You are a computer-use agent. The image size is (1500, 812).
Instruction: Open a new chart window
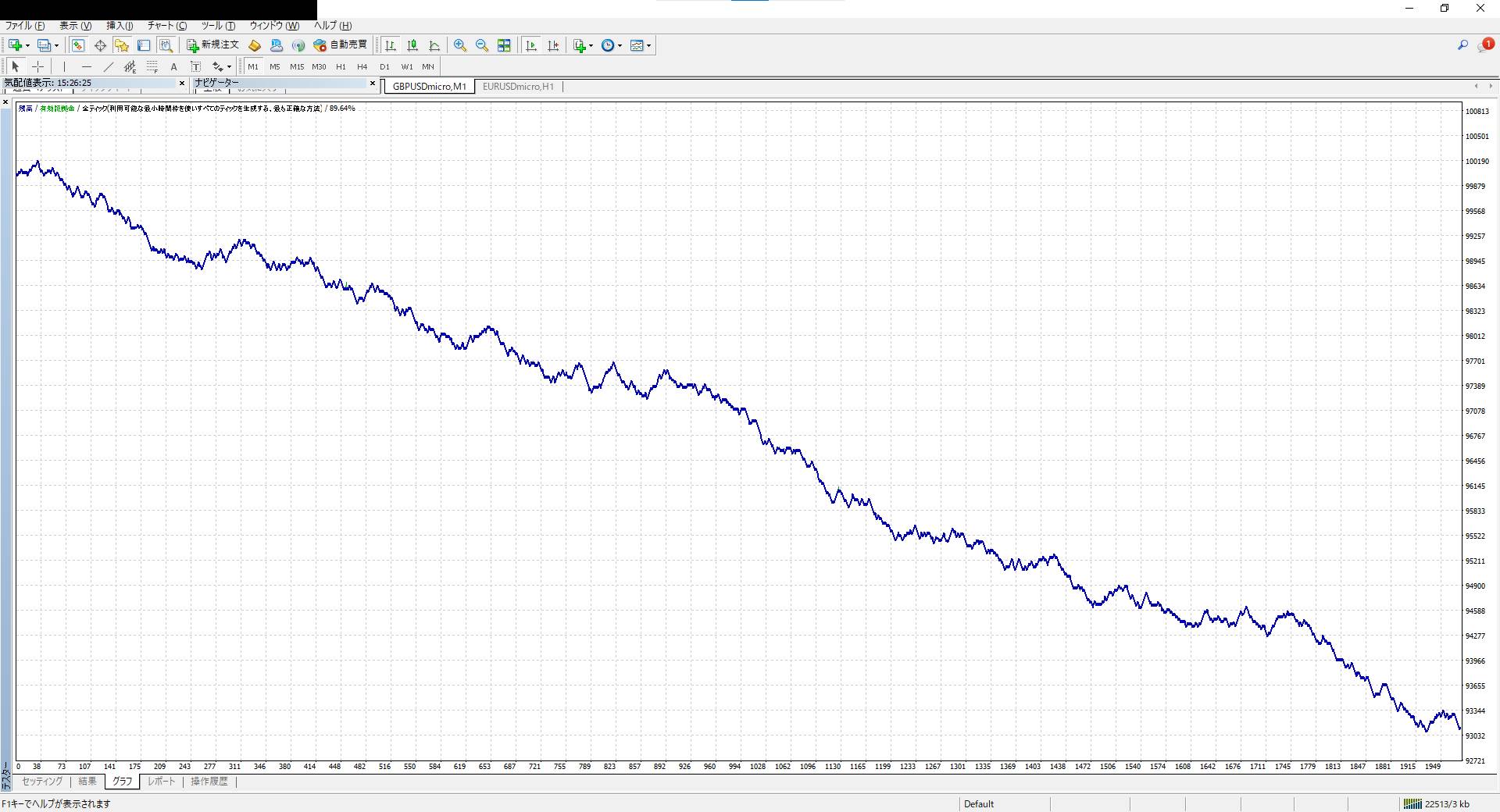(x=15, y=45)
